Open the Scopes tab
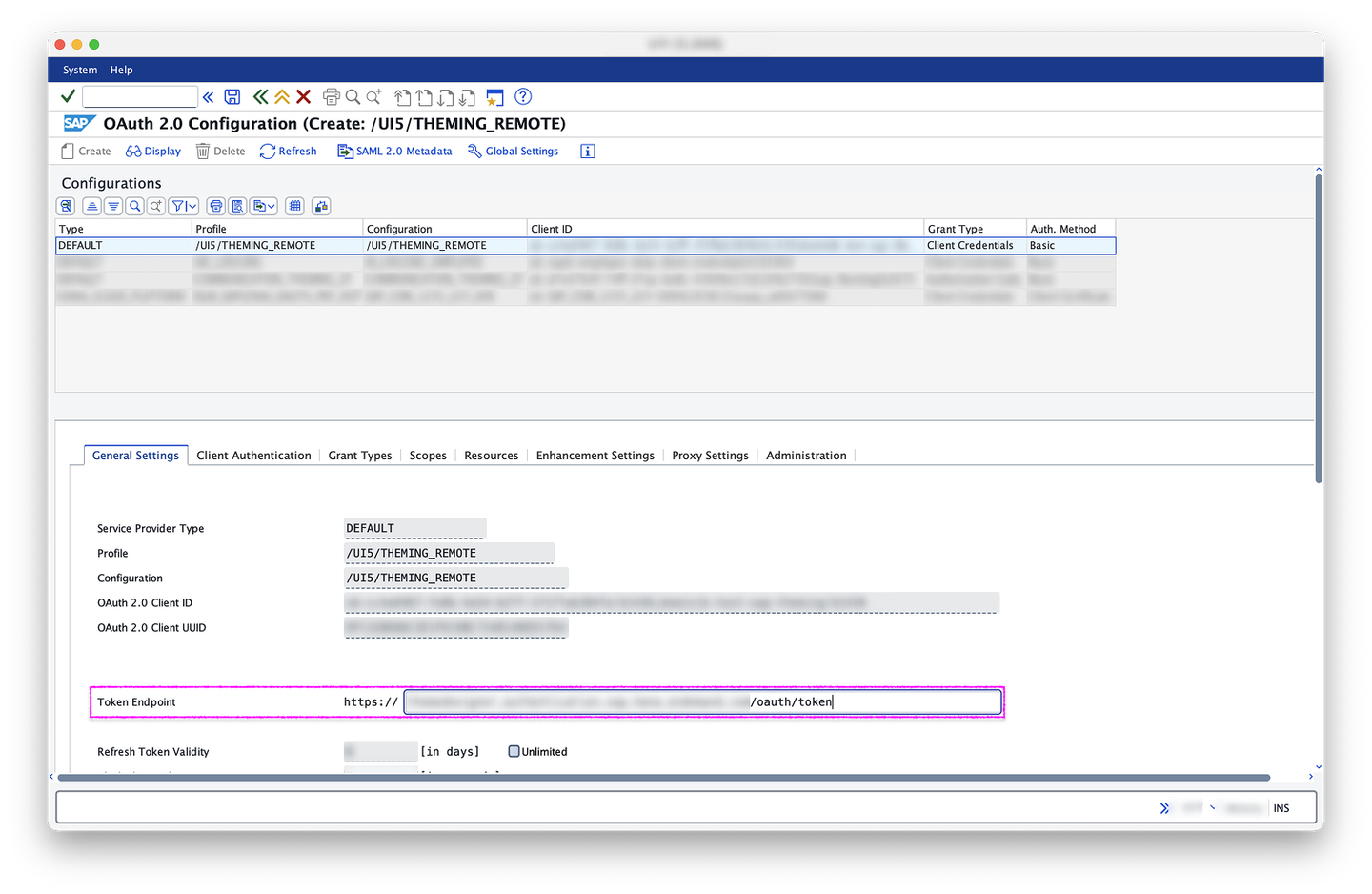1372x894 pixels. (x=428, y=456)
